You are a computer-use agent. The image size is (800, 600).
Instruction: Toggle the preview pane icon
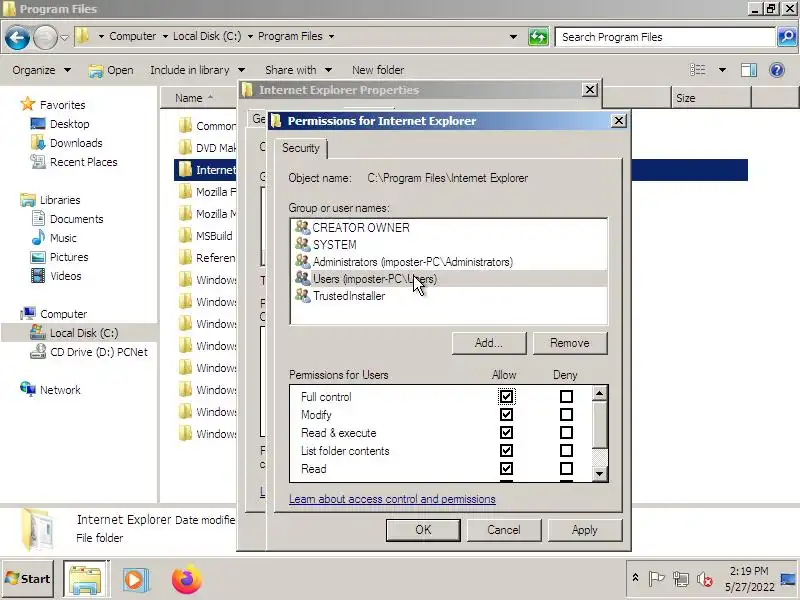(748, 70)
